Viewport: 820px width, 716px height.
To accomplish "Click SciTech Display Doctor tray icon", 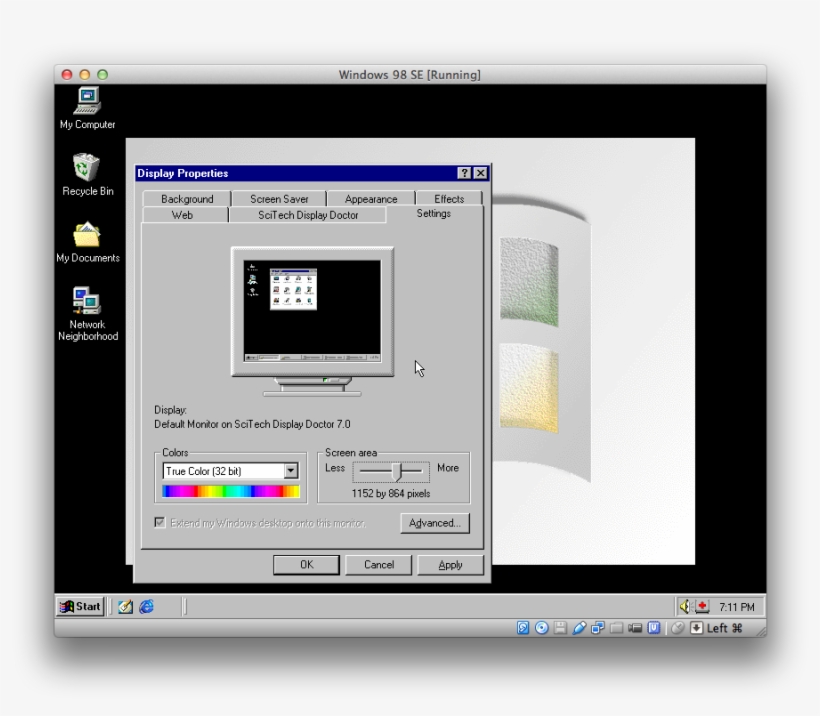I will point(702,607).
